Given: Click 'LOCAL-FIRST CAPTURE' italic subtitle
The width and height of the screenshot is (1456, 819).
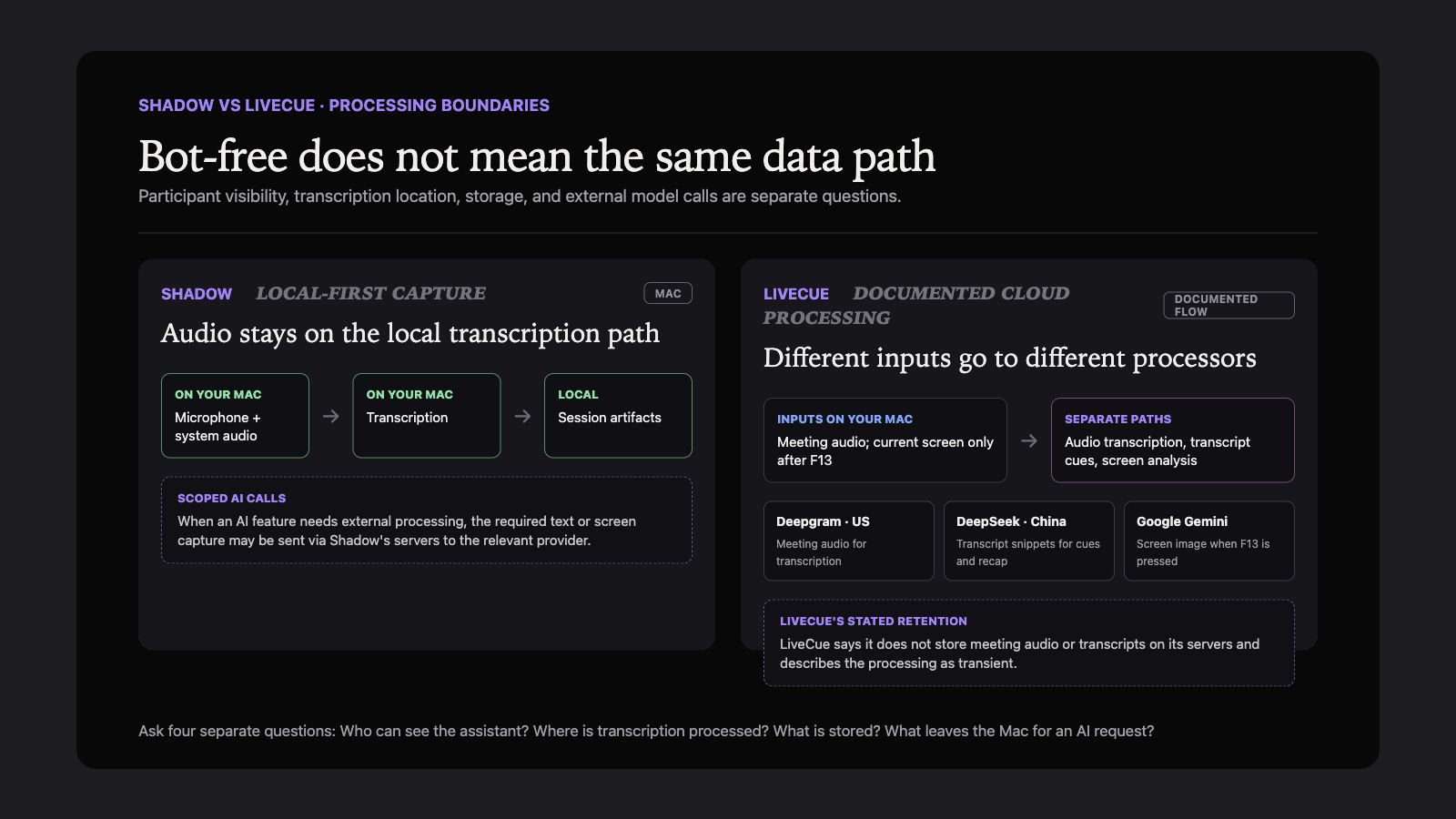Looking at the screenshot, I should (x=370, y=293).
